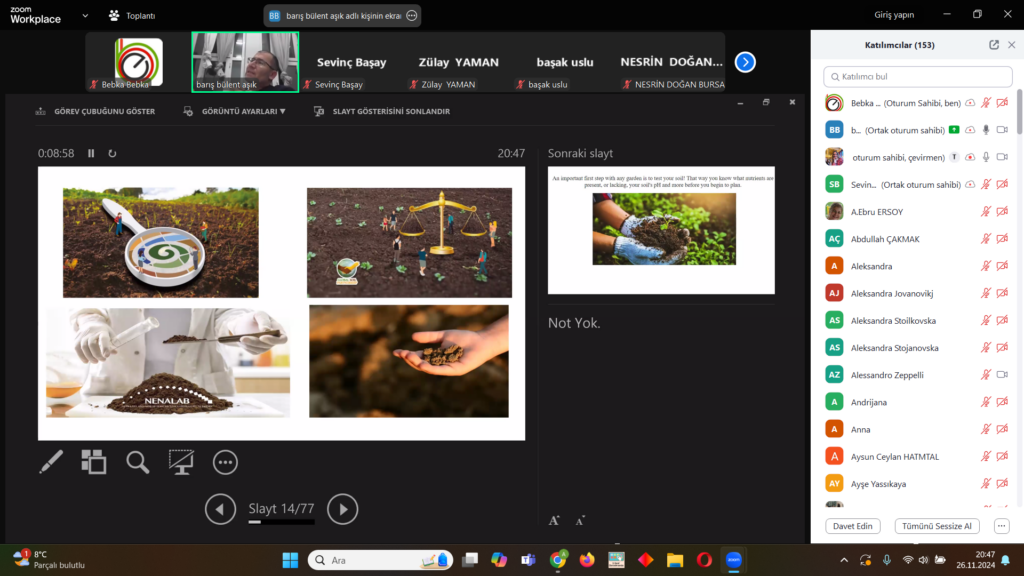The height and width of the screenshot is (576, 1024).
Task: Pause the presentation timer
Action: tap(91, 153)
